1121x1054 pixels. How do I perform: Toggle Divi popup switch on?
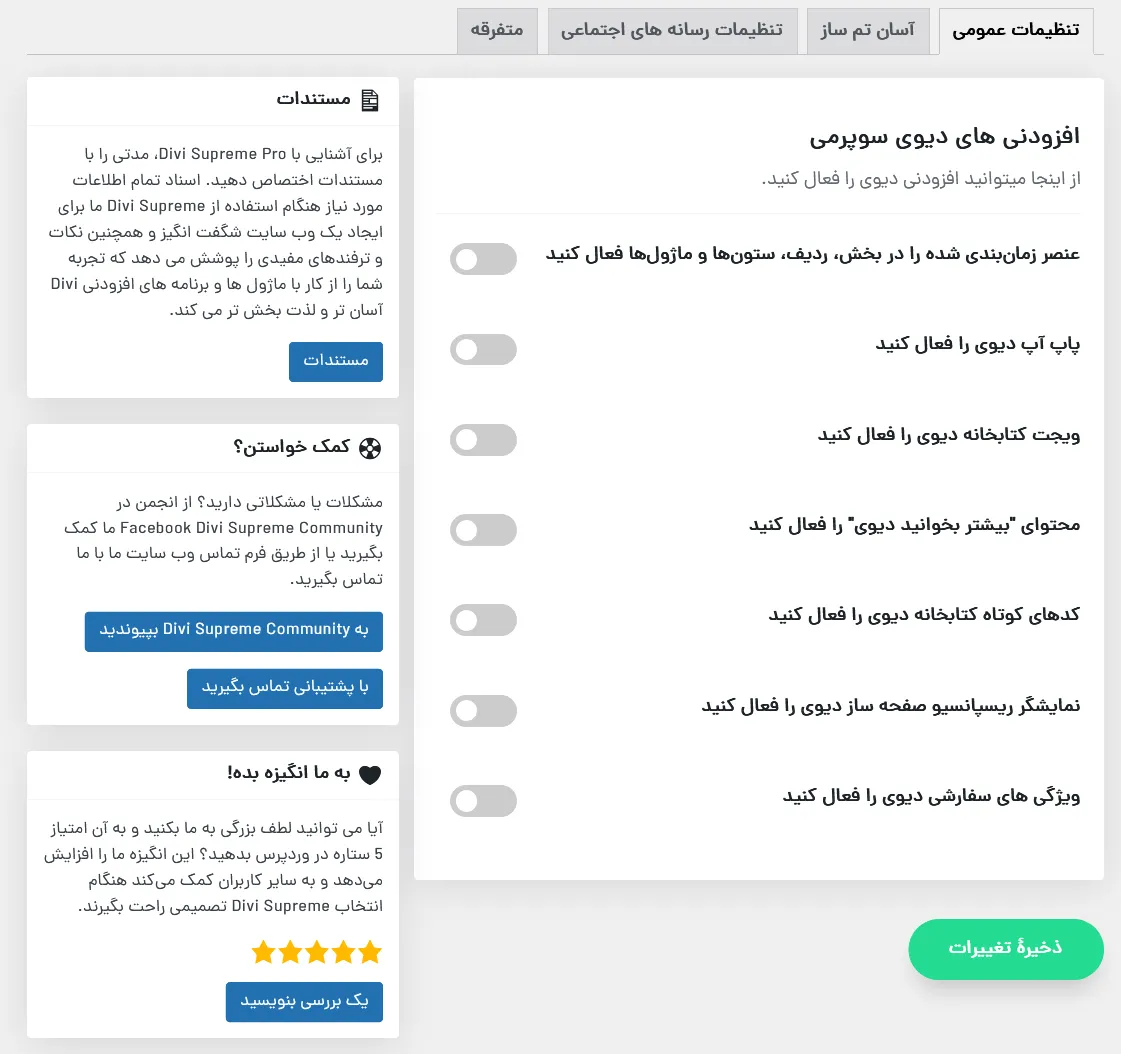pyautogui.click(x=483, y=350)
